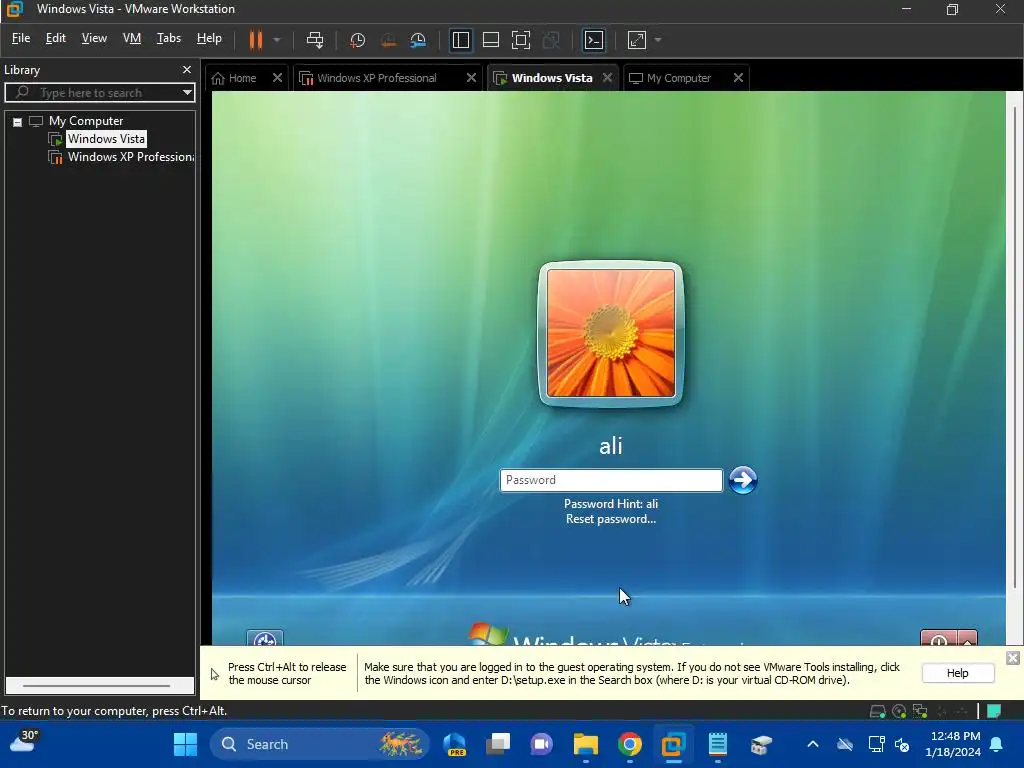The image size is (1024, 768).
Task: Open Google Chrome from the taskbar
Action: [x=630, y=744]
